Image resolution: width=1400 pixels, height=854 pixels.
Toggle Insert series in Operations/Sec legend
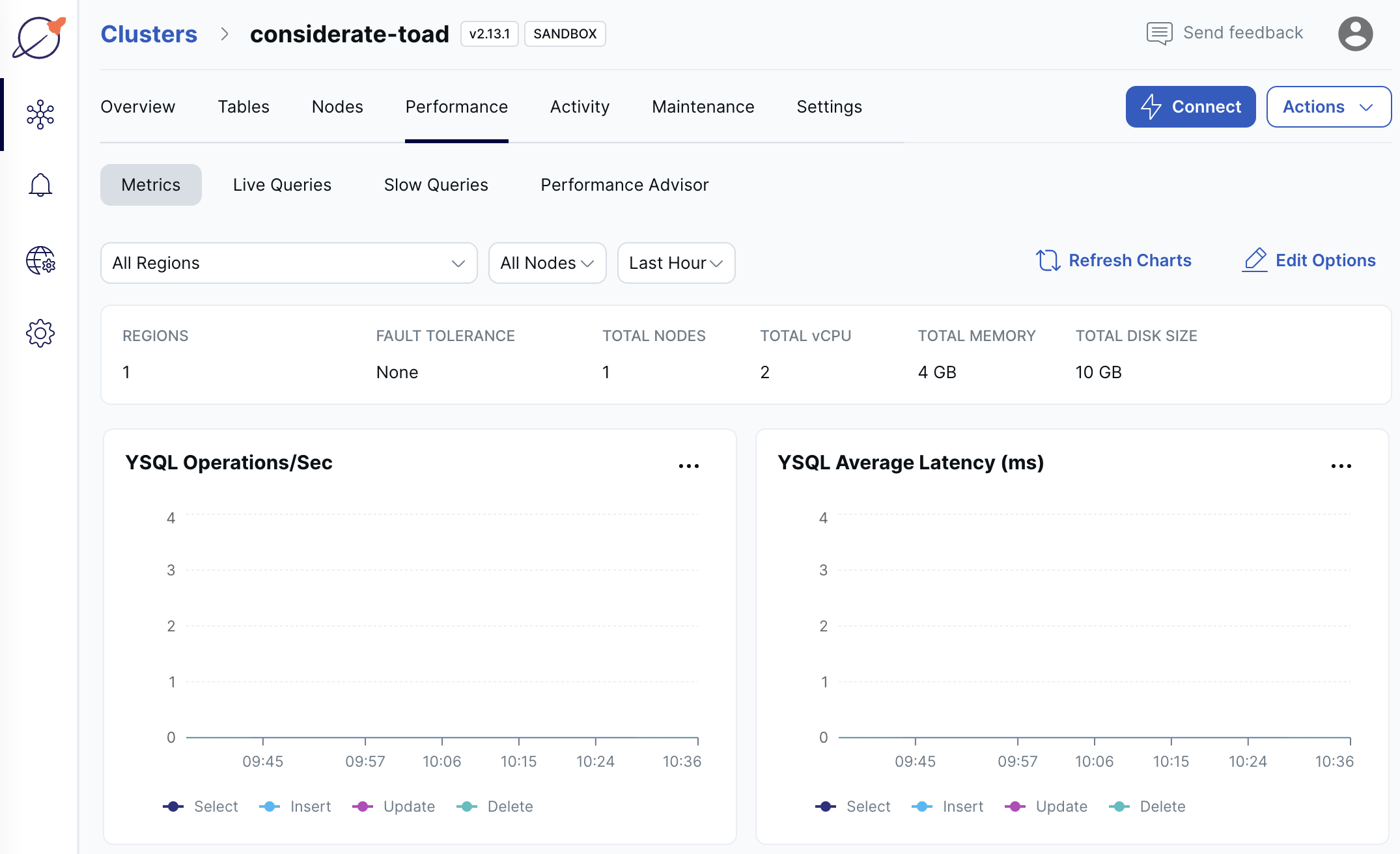295,806
